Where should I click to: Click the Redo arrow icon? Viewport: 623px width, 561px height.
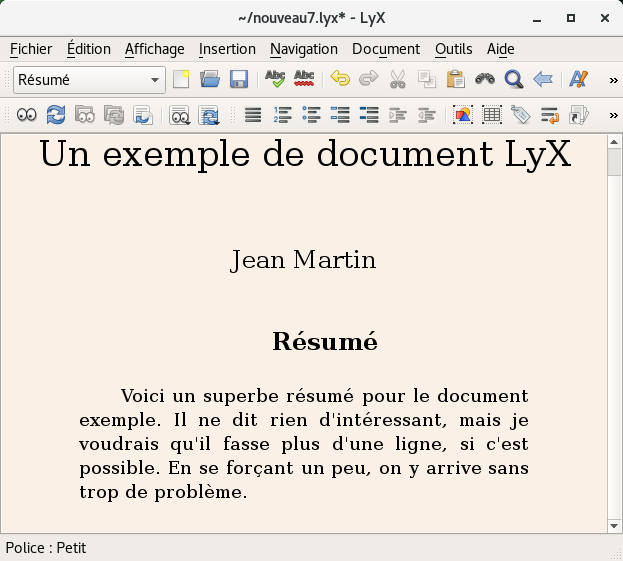pyautogui.click(x=369, y=79)
